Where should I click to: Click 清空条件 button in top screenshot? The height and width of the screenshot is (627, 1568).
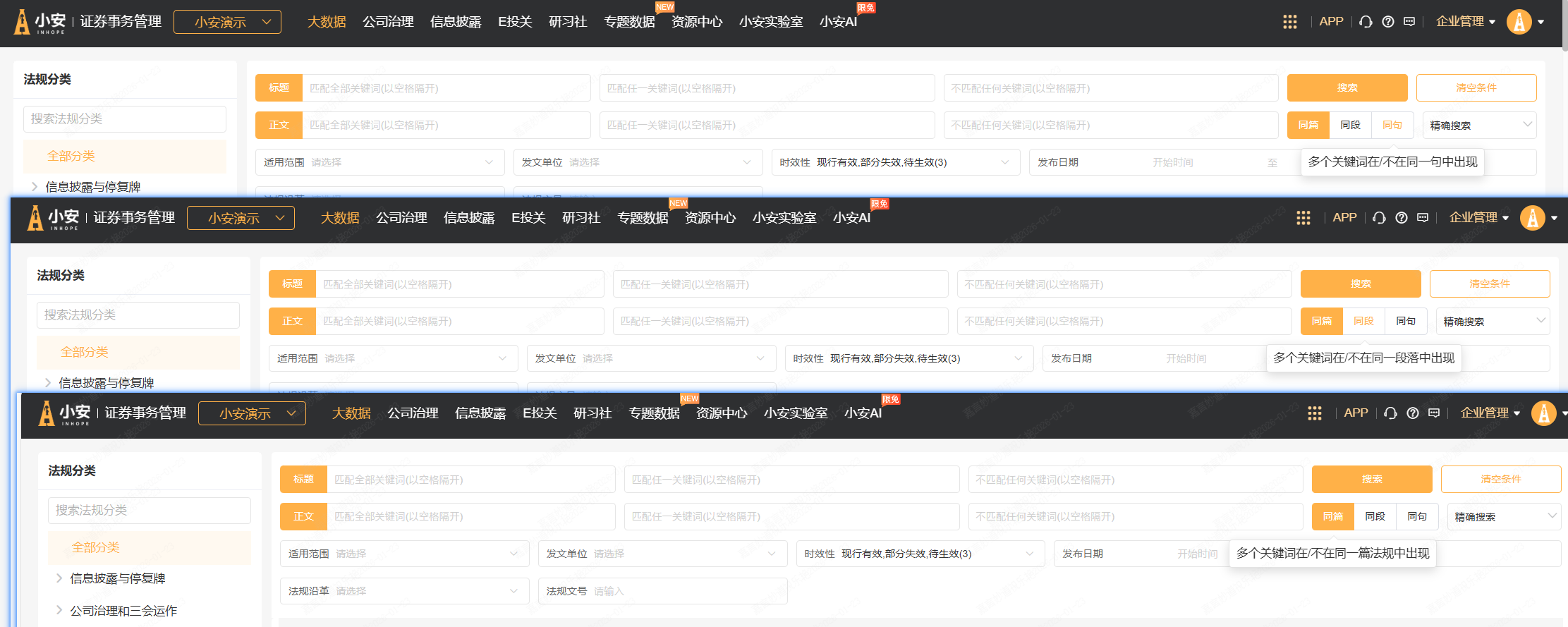(x=1476, y=87)
